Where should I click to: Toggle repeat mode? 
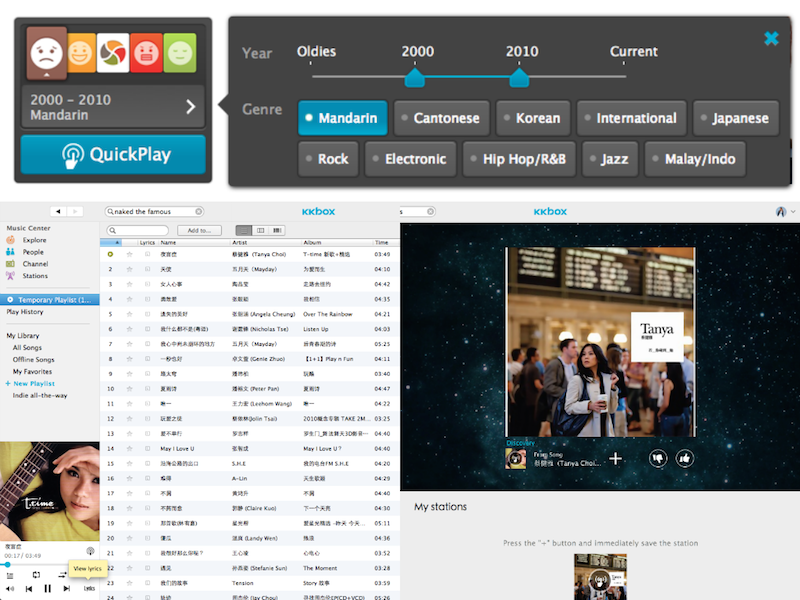click(x=36, y=575)
